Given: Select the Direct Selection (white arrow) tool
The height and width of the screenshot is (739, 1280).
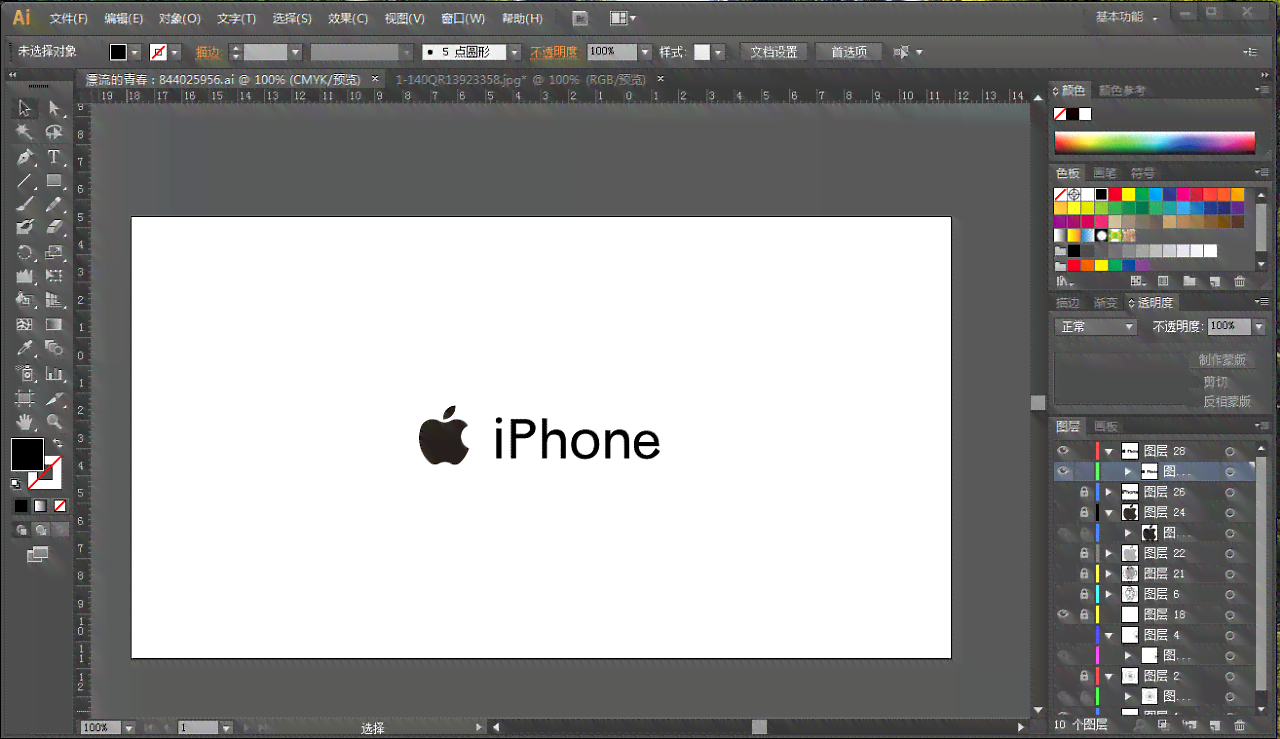Looking at the screenshot, I should click(x=54, y=109).
